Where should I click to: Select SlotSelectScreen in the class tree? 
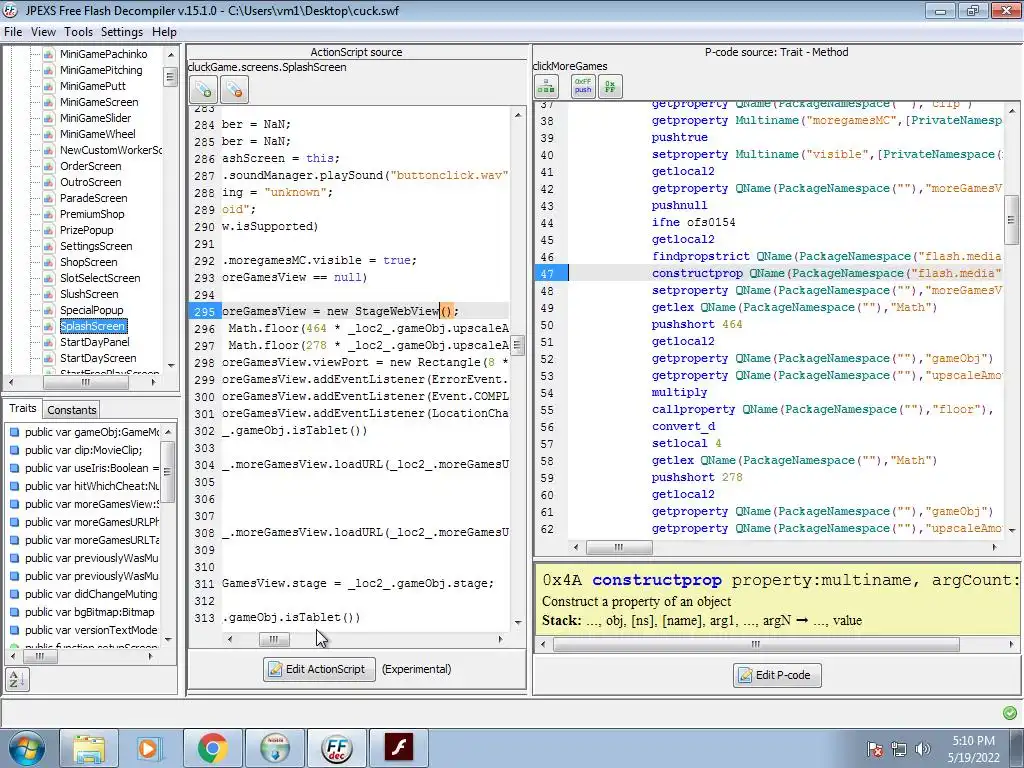tap(100, 278)
